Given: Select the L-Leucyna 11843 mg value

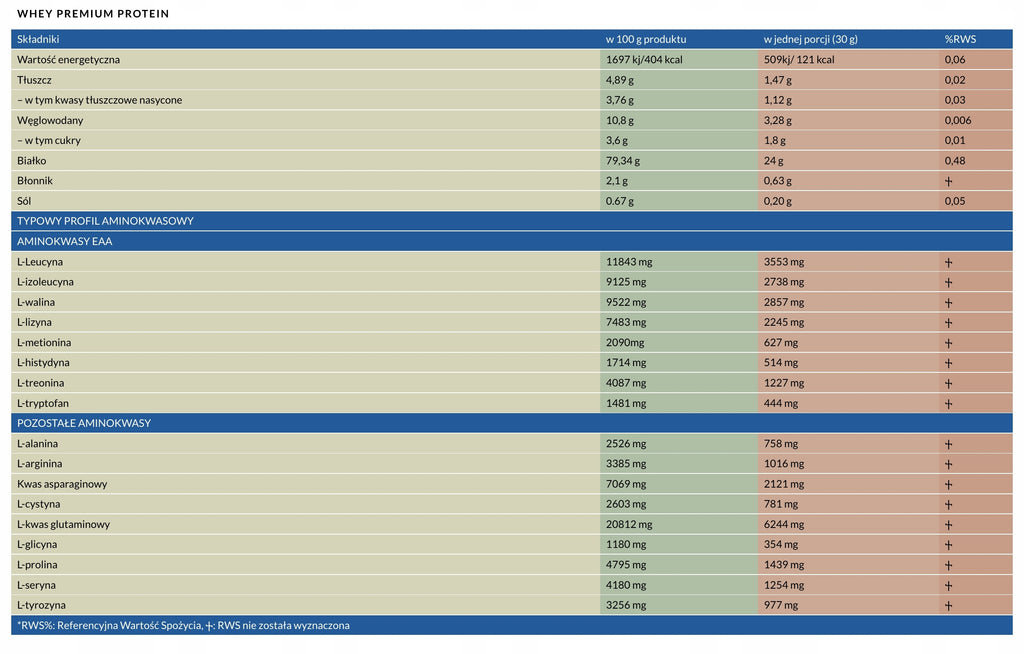Looking at the screenshot, I should [x=629, y=262].
